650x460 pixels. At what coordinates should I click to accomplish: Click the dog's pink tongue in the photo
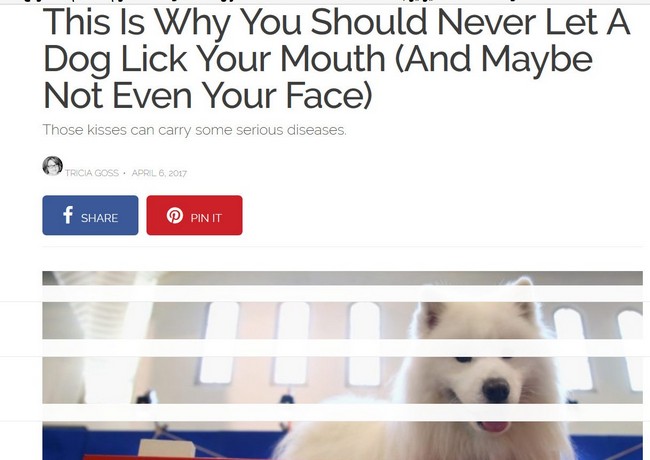(x=493, y=426)
